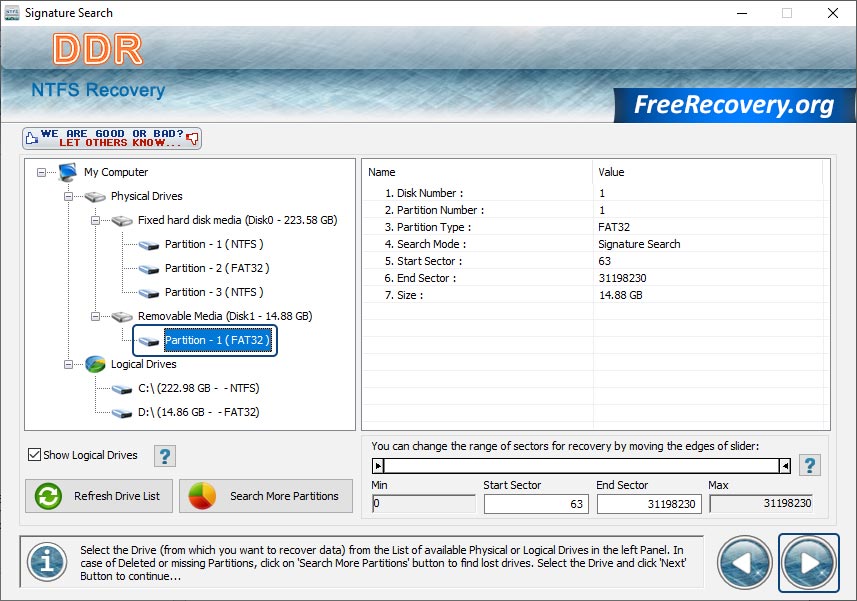The width and height of the screenshot is (857, 601).
Task: Click the sector range slider track
Action: [x=582, y=466]
